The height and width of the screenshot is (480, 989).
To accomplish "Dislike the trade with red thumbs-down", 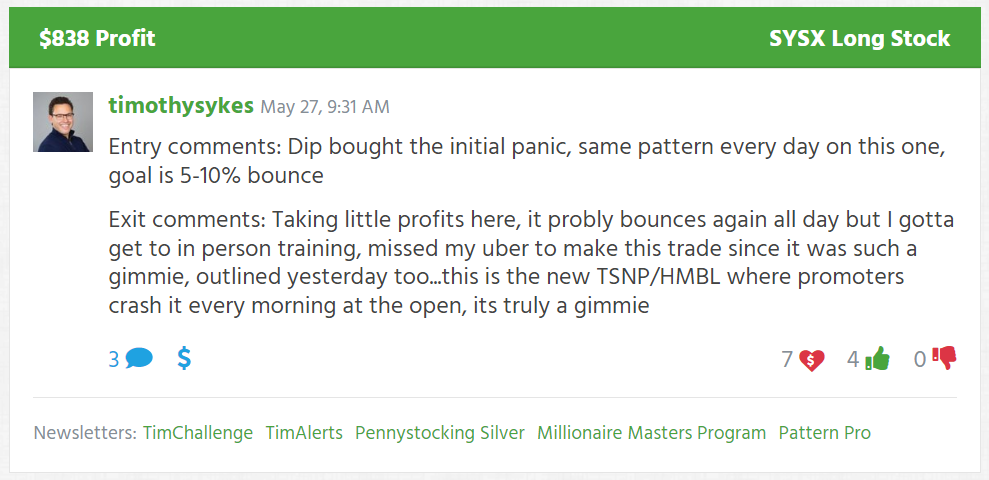I will click(x=944, y=359).
